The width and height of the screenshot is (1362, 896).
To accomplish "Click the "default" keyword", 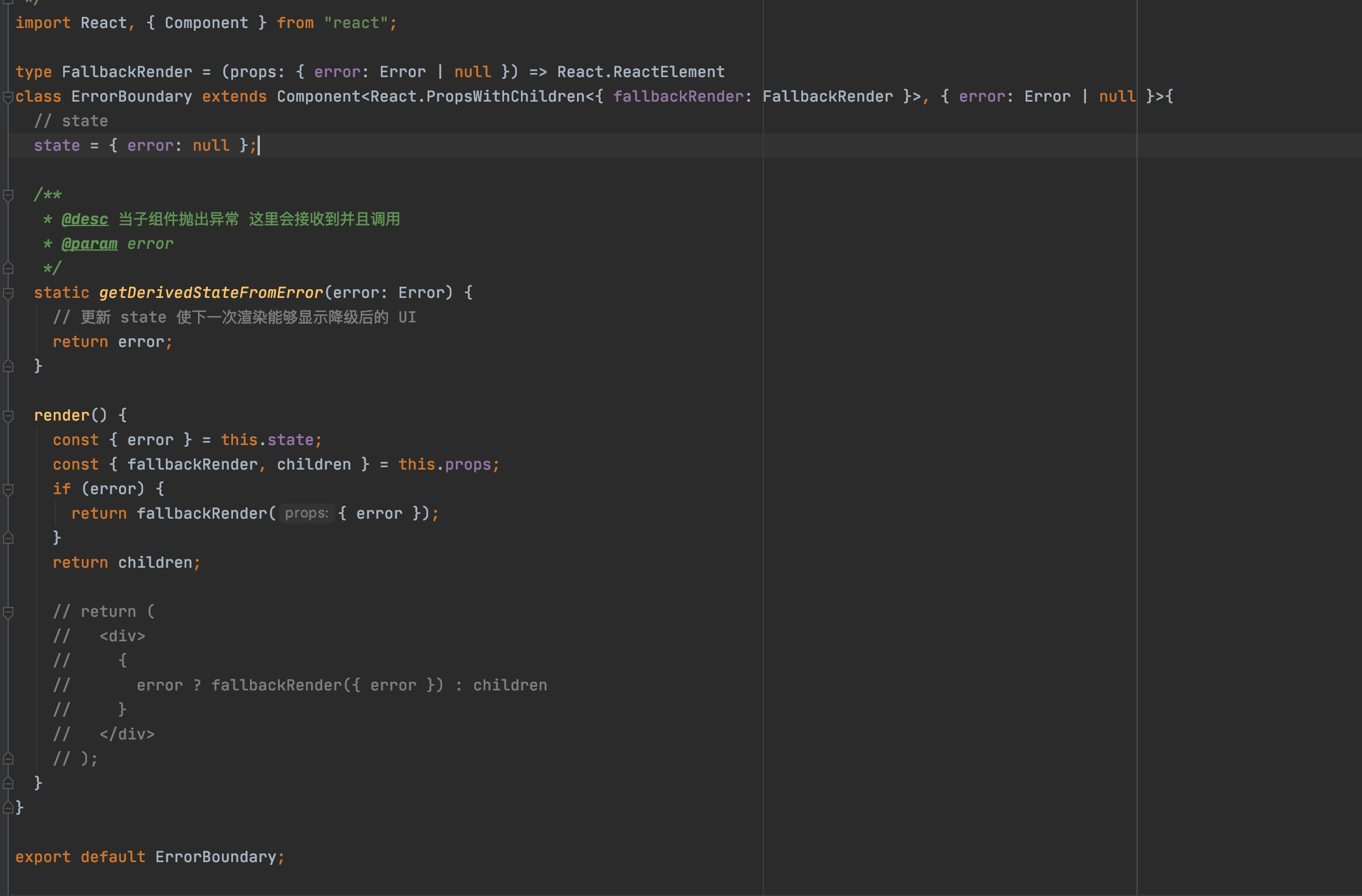I will (x=113, y=857).
